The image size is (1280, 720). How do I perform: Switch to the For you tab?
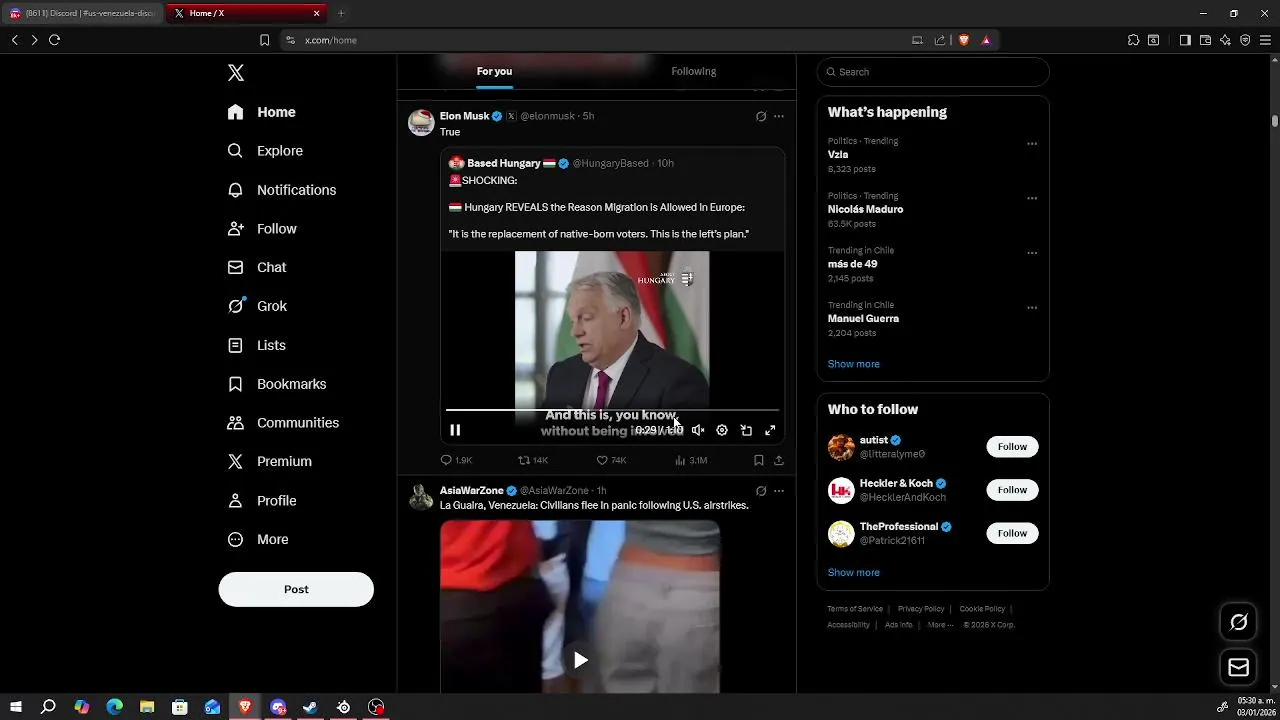tap(494, 71)
